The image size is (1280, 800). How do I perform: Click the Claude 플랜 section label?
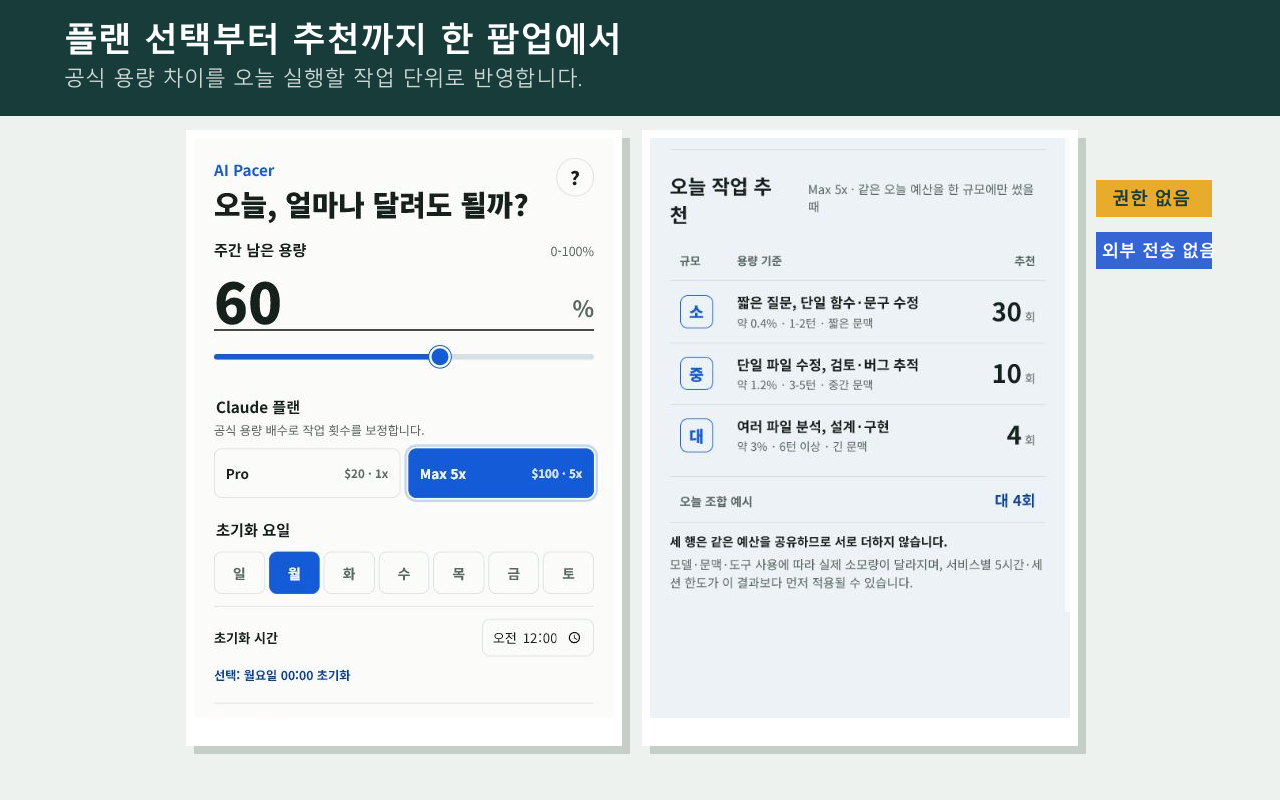[258, 407]
